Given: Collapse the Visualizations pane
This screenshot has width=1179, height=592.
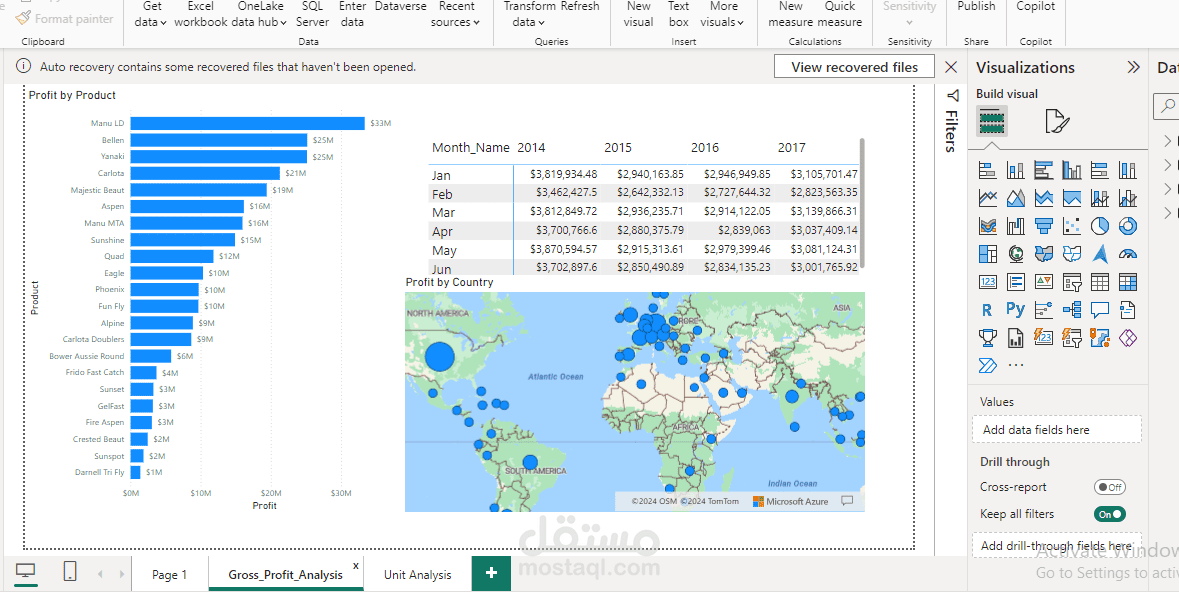Looking at the screenshot, I should (x=1133, y=67).
